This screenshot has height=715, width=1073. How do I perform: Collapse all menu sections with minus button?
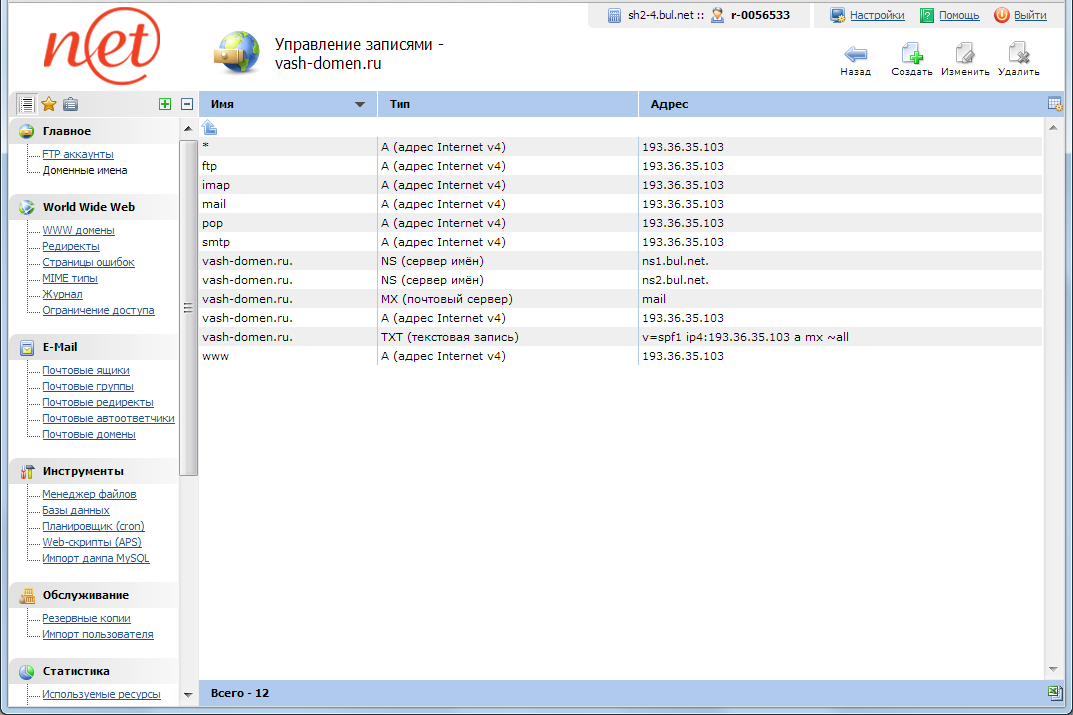coord(186,104)
